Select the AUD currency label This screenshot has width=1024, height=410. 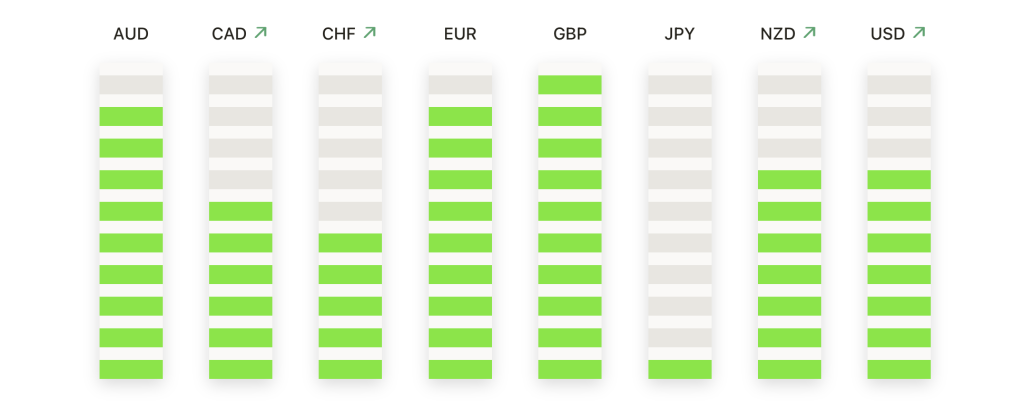click(x=131, y=34)
